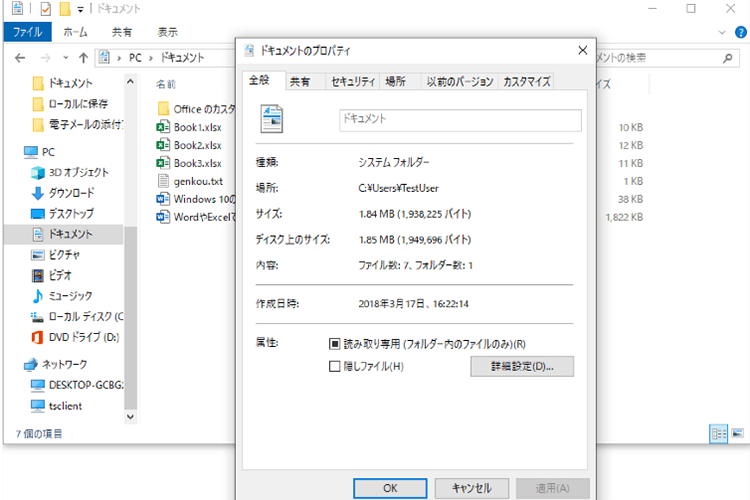This screenshot has width=750, height=500.
Task: Confirm with the OK button
Action: [390, 488]
